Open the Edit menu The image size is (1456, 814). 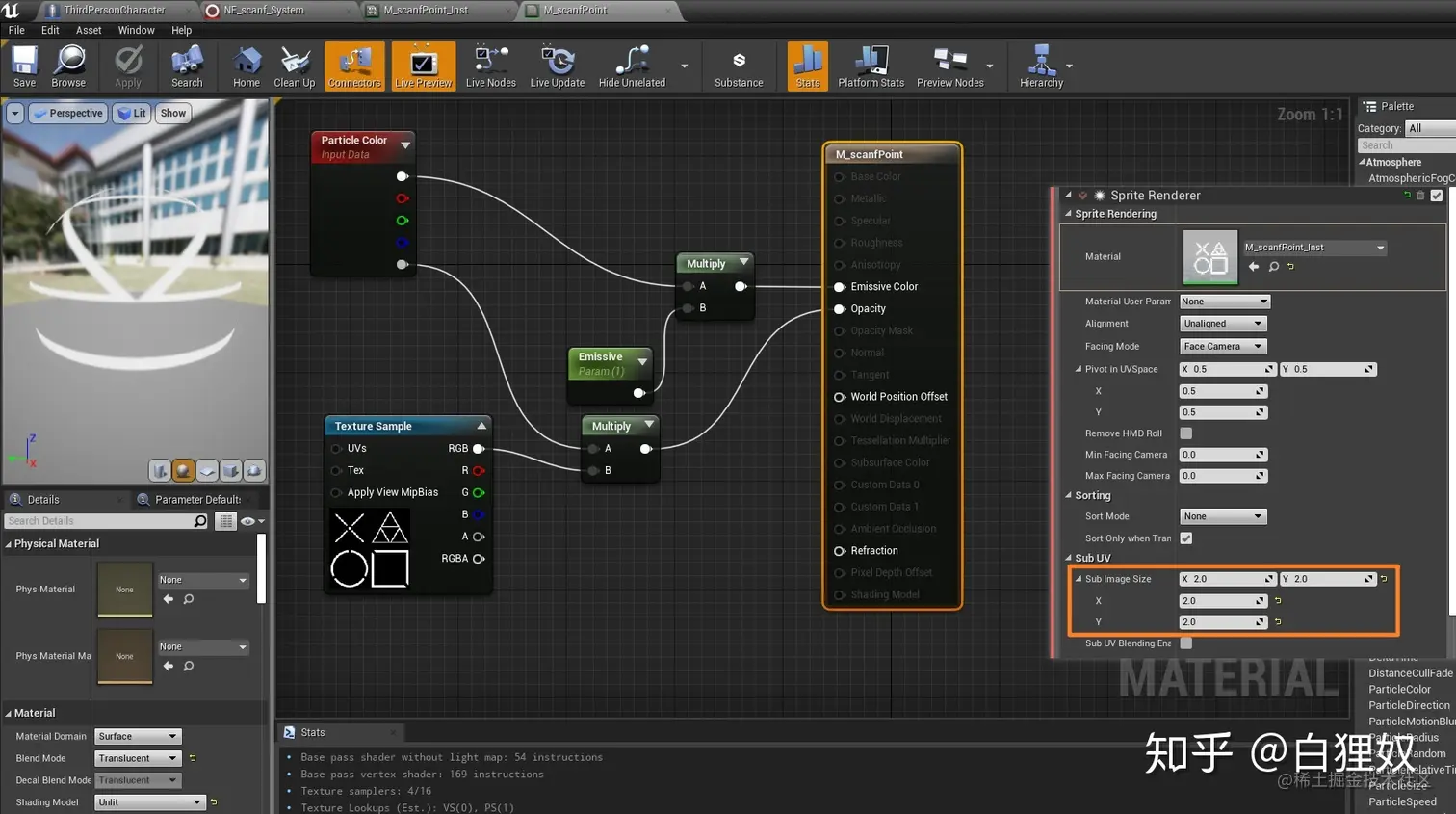coord(50,30)
